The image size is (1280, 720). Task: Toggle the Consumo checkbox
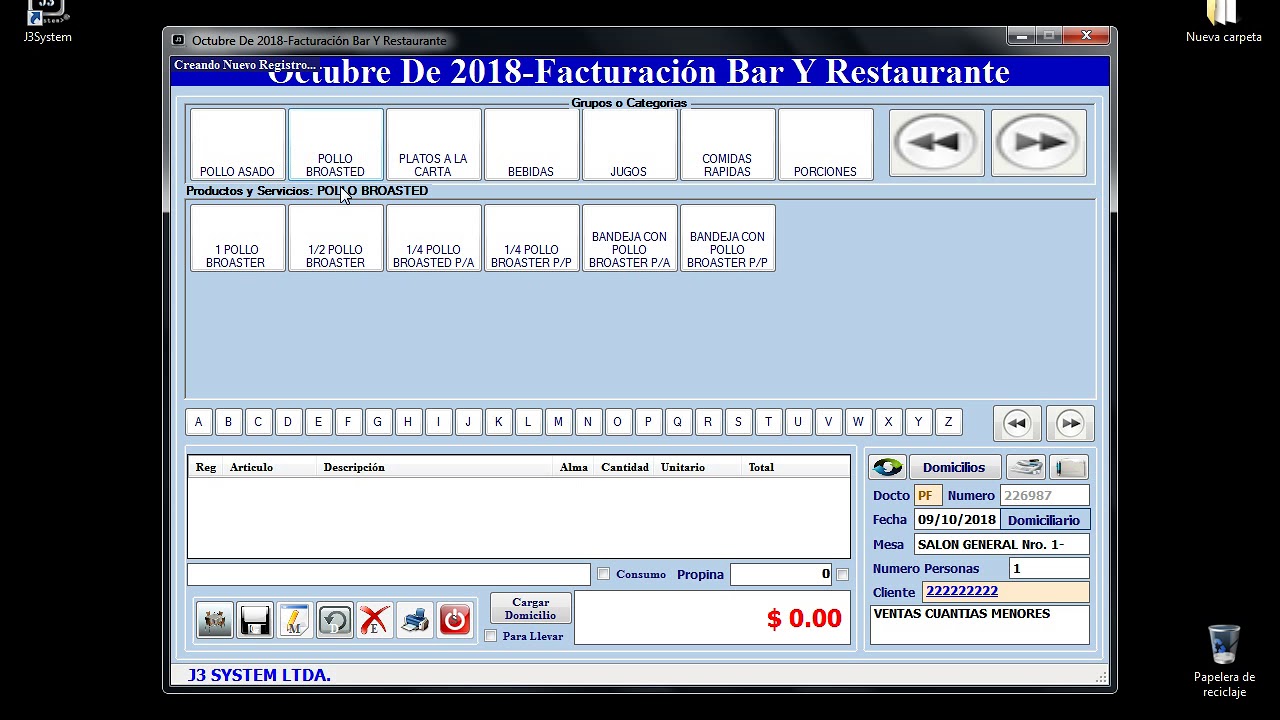[x=603, y=574]
